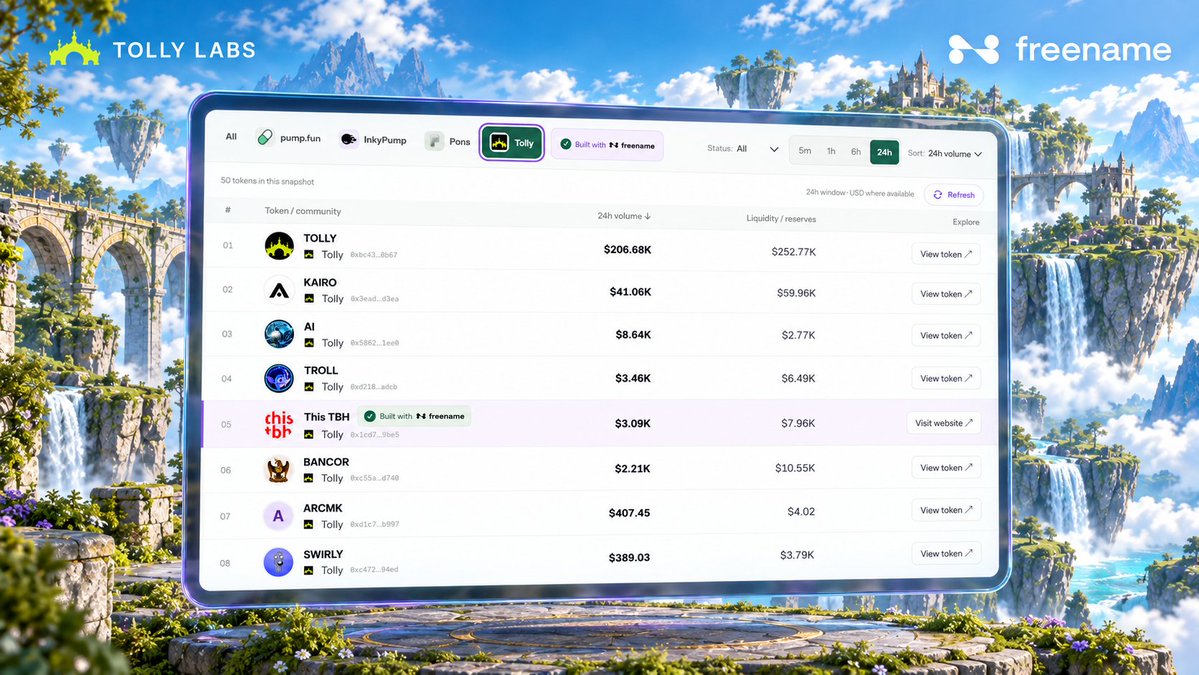Click the BANCOR token name

[326, 462]
